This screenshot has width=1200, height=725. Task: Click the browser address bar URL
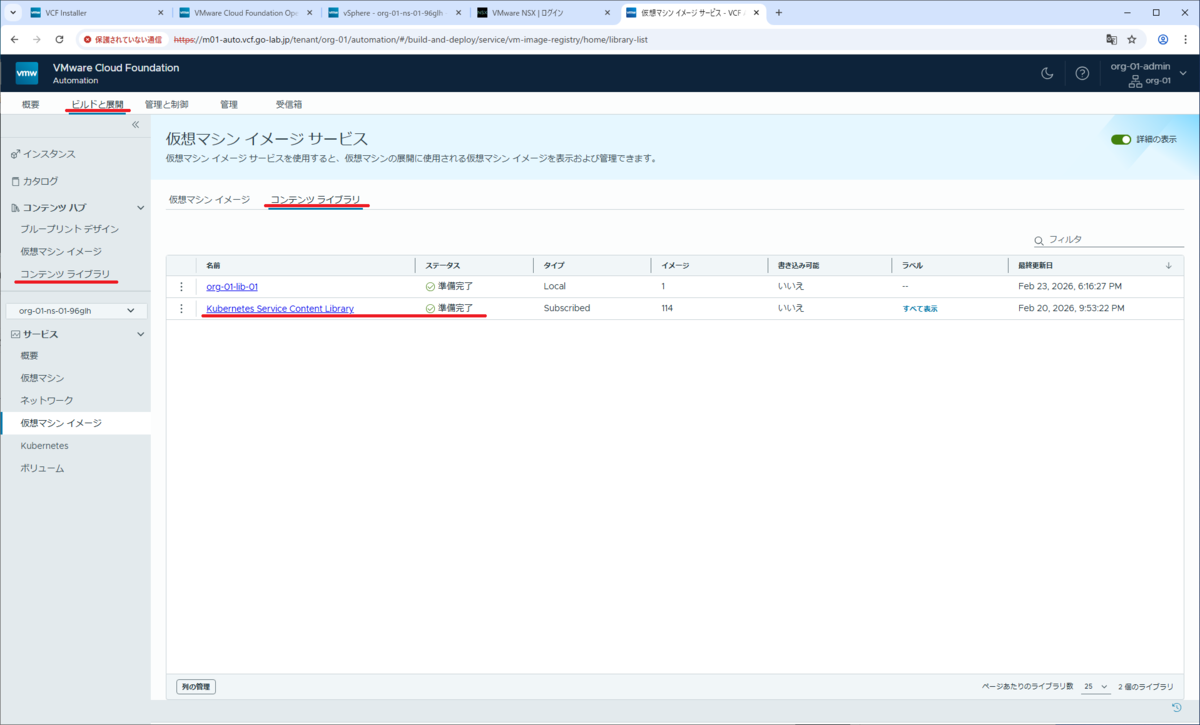(x=411, y=40)
